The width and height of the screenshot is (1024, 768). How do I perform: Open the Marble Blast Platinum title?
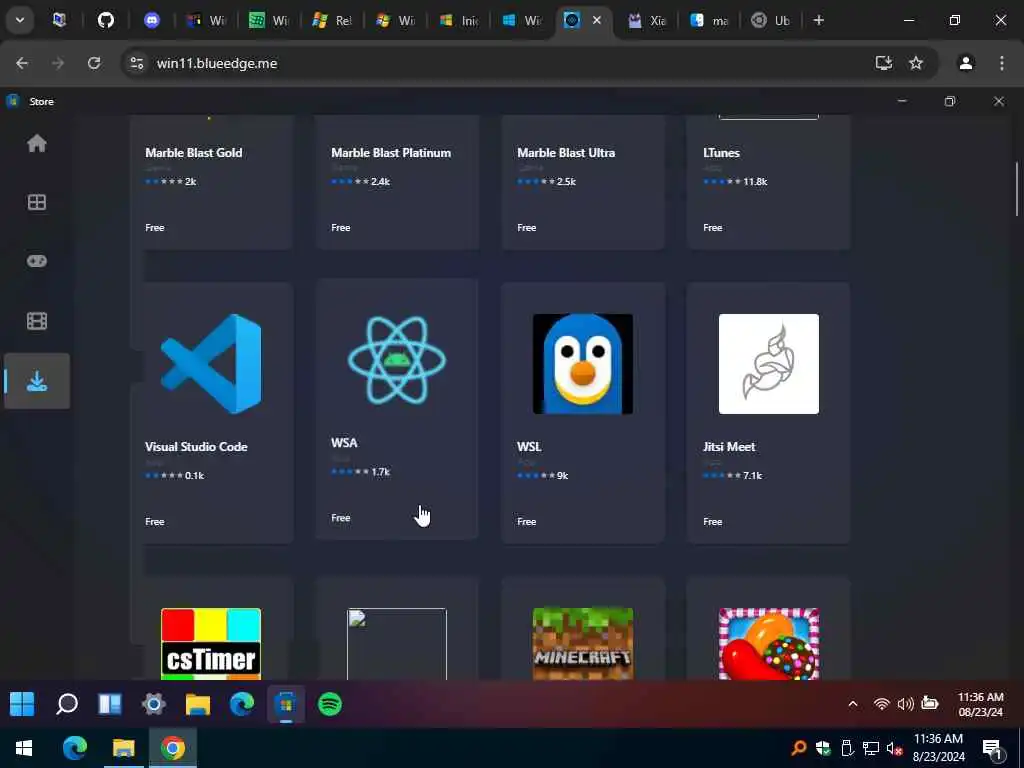tap(391, 153)
